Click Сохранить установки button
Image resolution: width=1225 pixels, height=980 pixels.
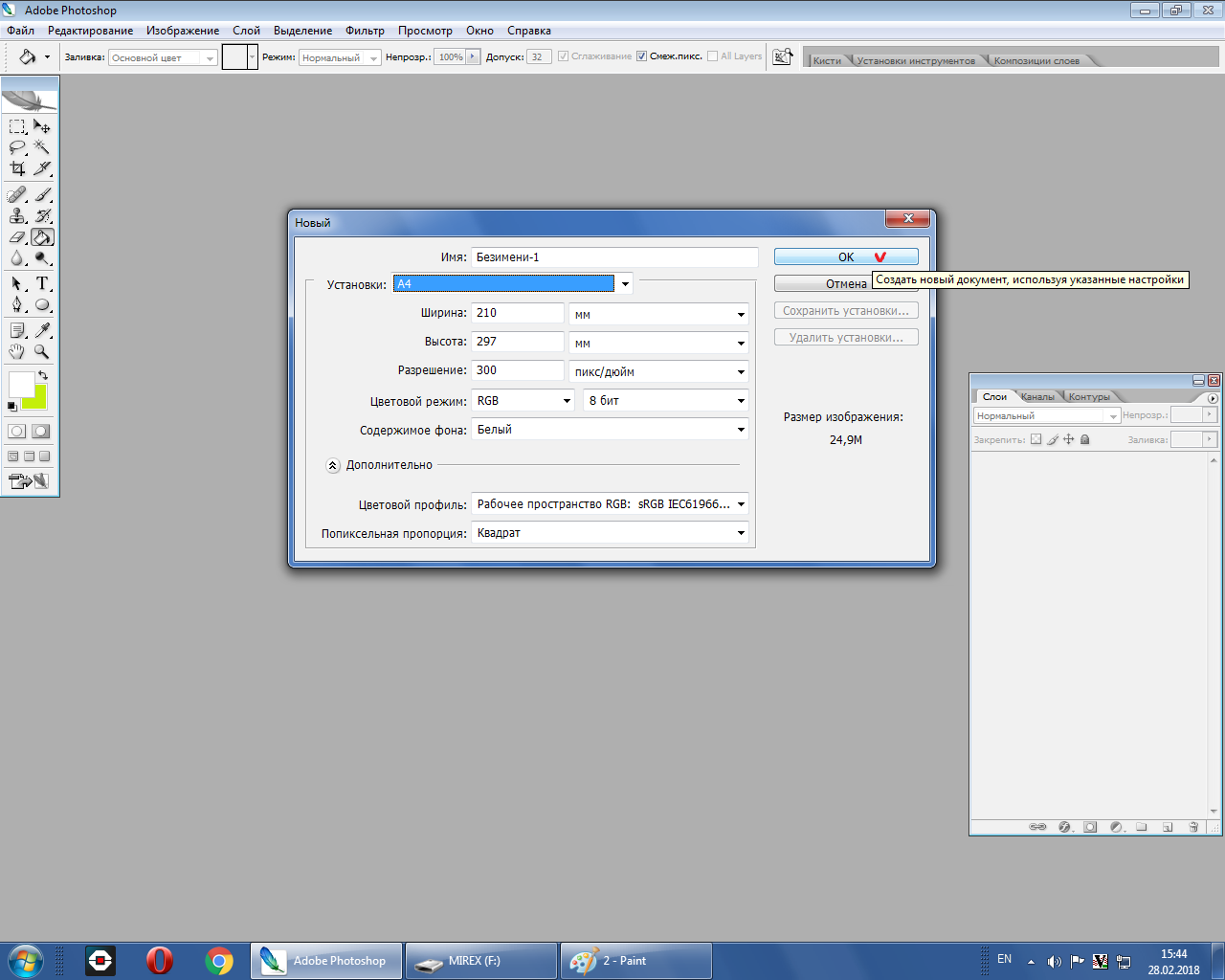(x=846, y=310)
